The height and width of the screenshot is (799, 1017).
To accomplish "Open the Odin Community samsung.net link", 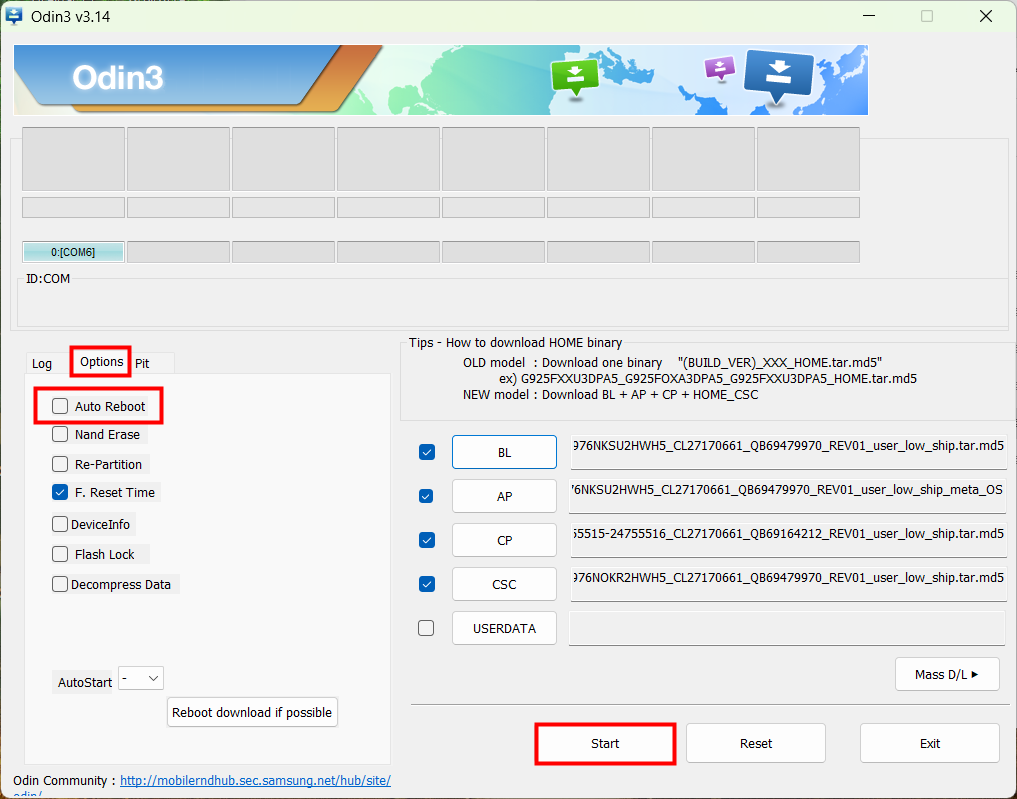I will coord(256,780).
